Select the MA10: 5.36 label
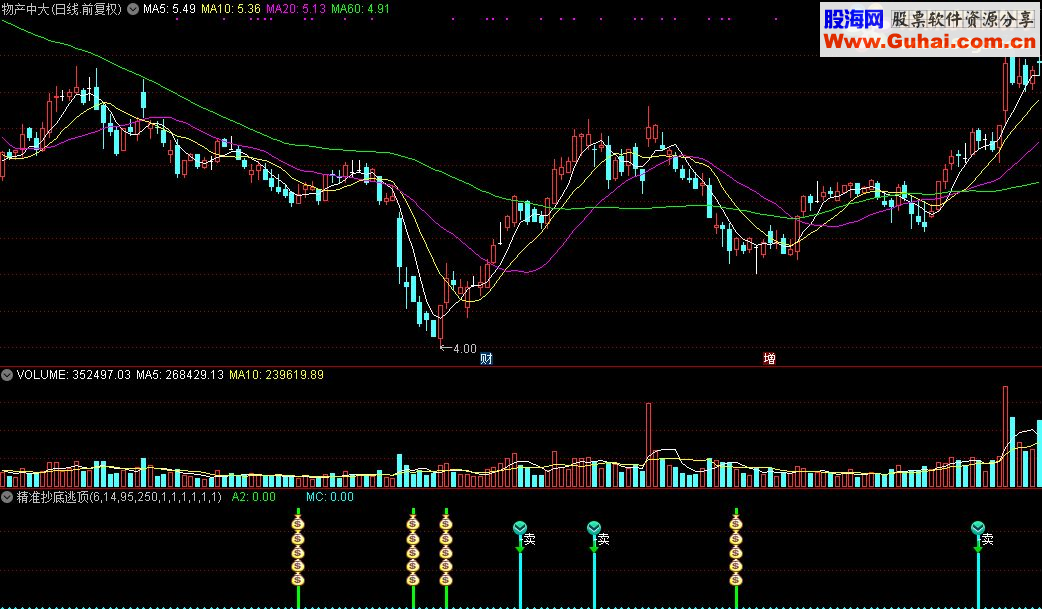This screenshot has width=1042, height=609. pos(231,9)
